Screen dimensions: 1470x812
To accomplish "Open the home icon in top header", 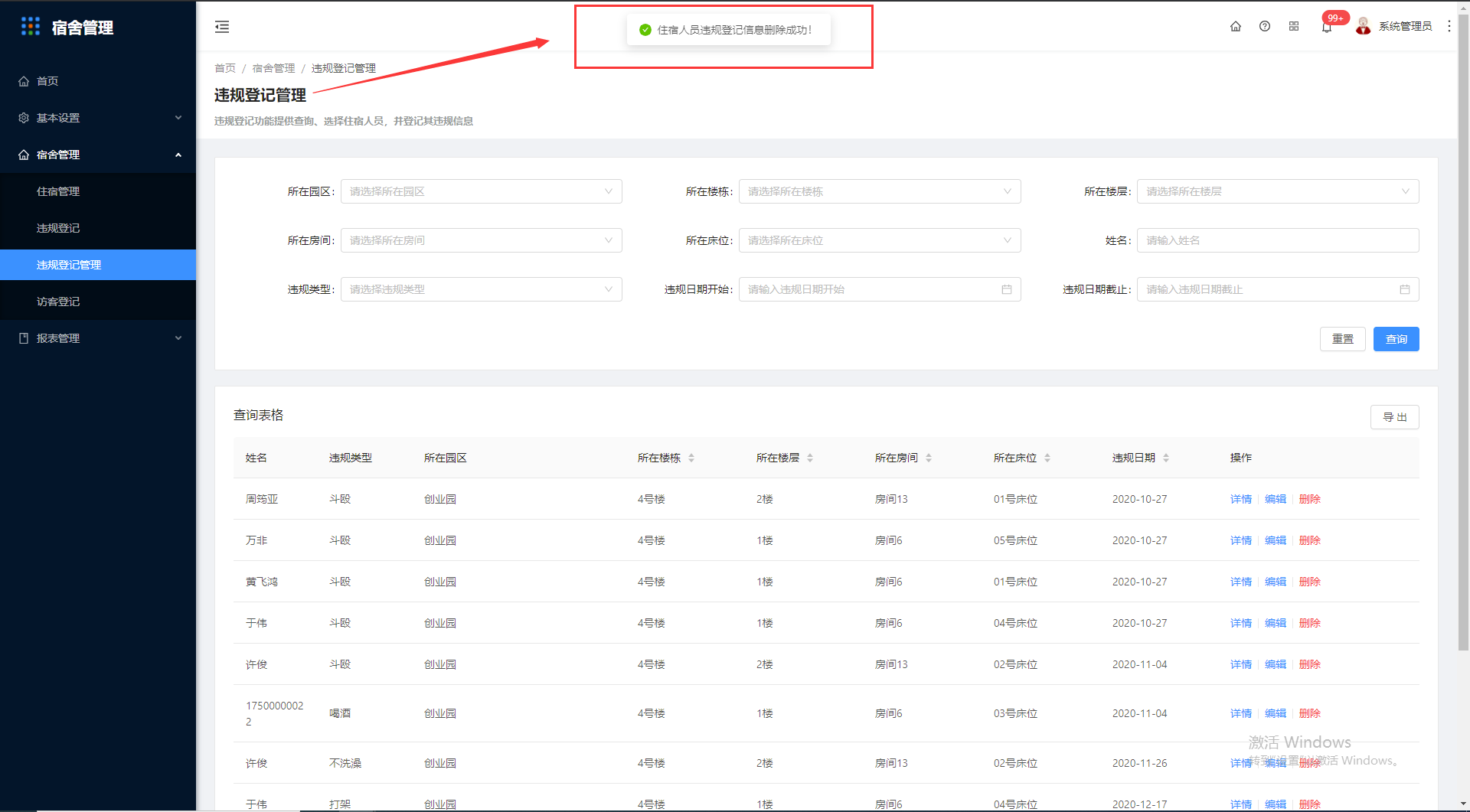I will click(1236, 26).
